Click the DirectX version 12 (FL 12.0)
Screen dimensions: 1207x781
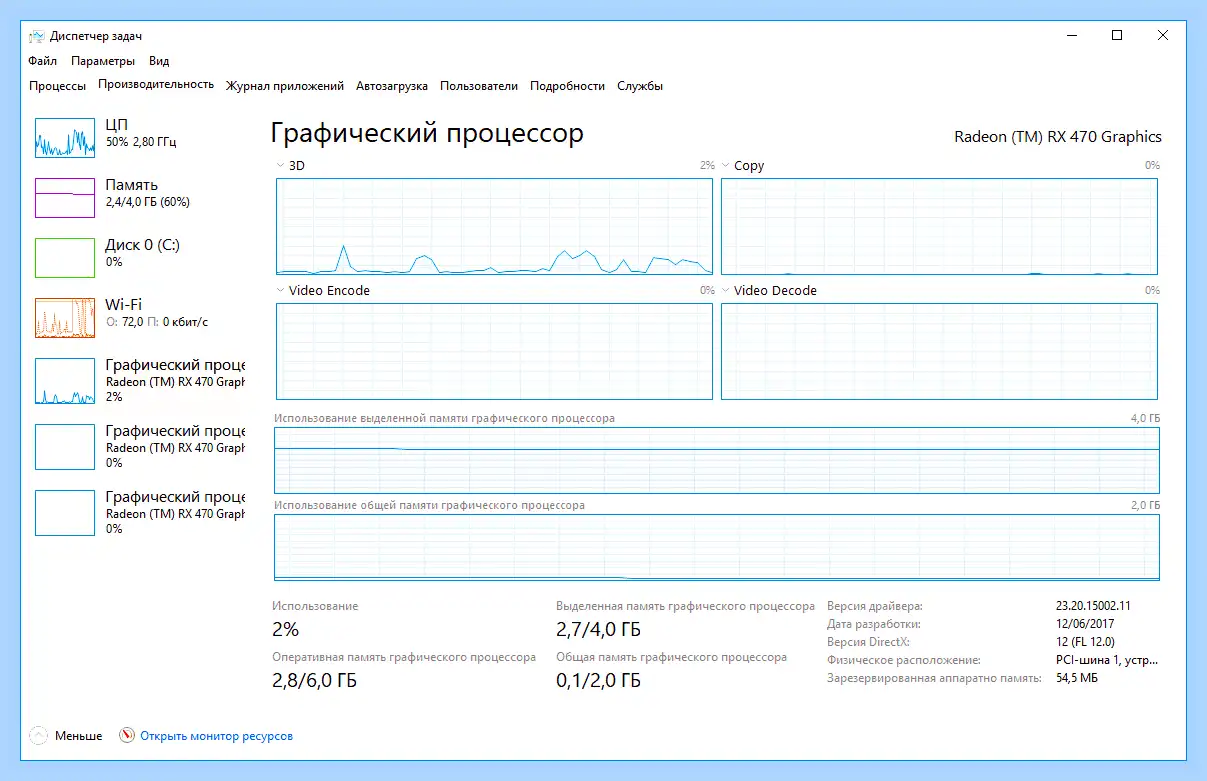pos(1085,642)
